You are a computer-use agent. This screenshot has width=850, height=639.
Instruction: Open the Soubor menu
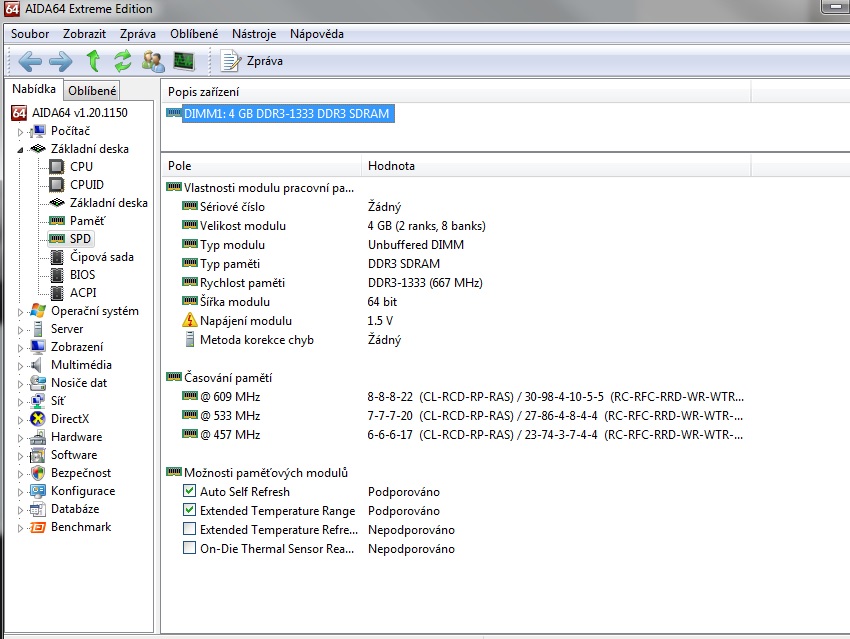pos(30,34)
